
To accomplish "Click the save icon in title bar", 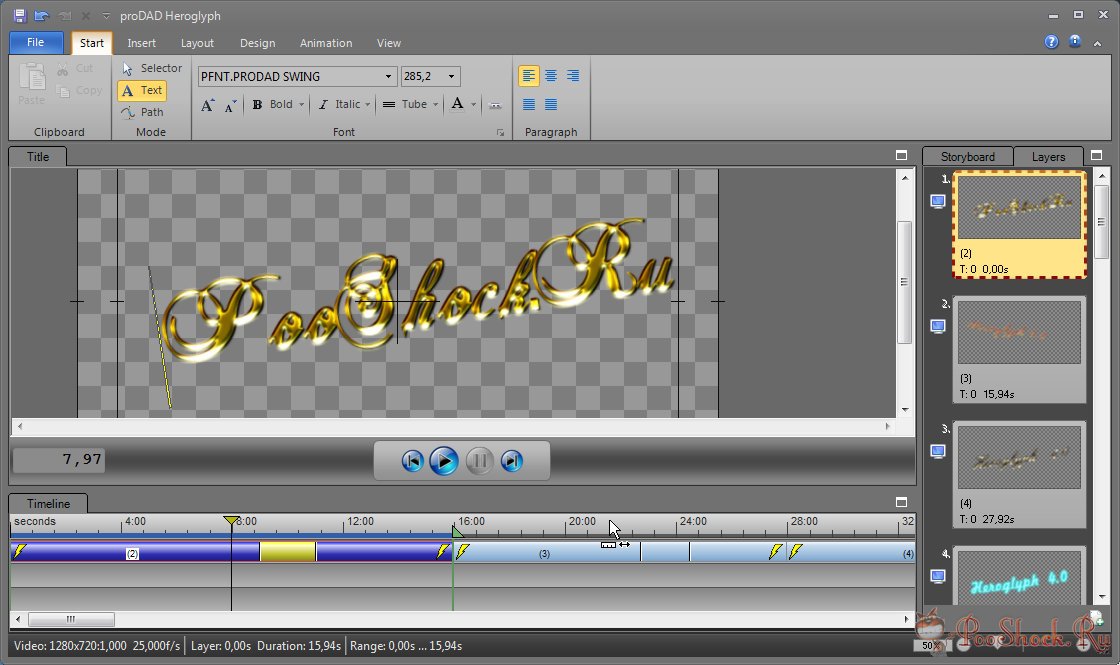I will click(x=19, y=16).
